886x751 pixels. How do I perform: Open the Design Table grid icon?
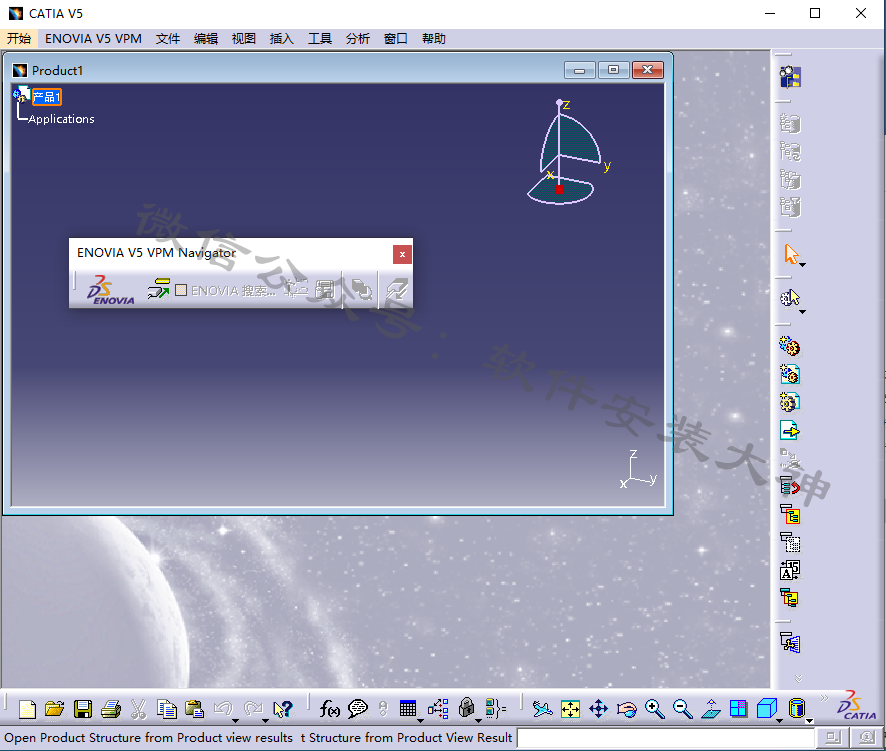(407, 709)
